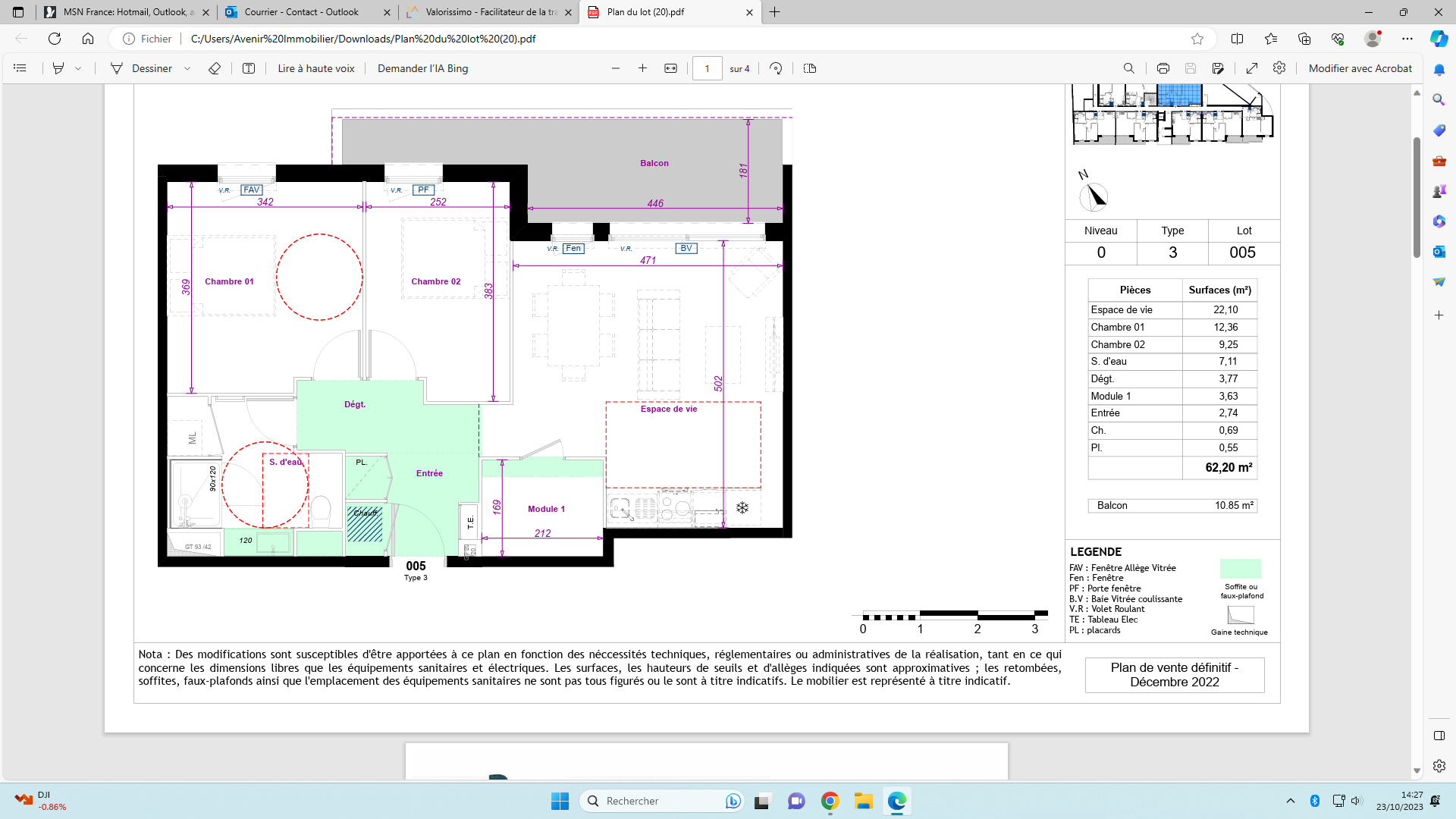Open PDF viewer settings gear
The height and width of the screenshot is (819, 1456).
[1279, 68]
